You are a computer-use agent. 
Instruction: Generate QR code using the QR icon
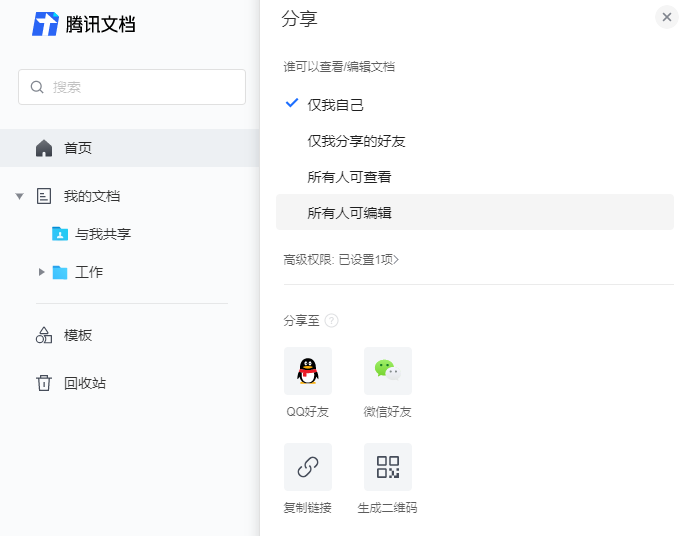387,467
